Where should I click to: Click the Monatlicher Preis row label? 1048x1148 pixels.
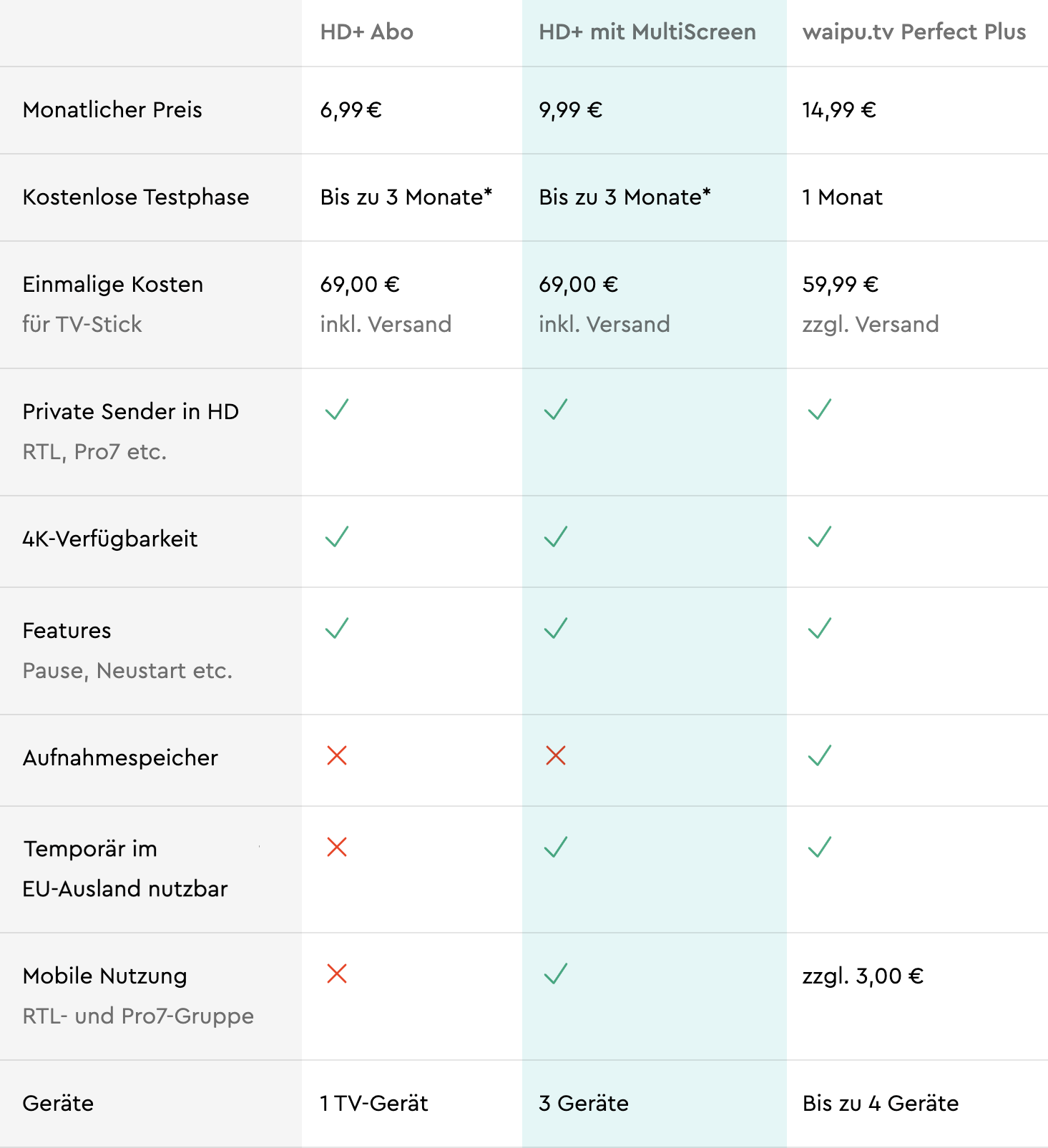pos(112,109)
